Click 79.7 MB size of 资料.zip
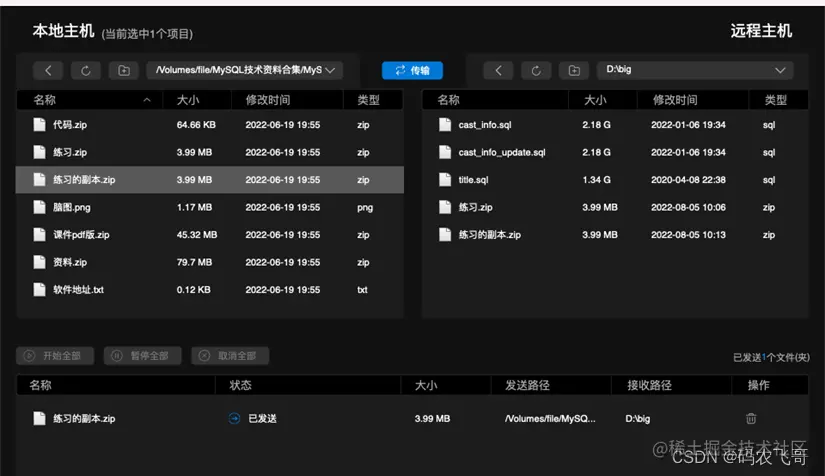This screenshot has height=476, width=825. click(195, 262)
